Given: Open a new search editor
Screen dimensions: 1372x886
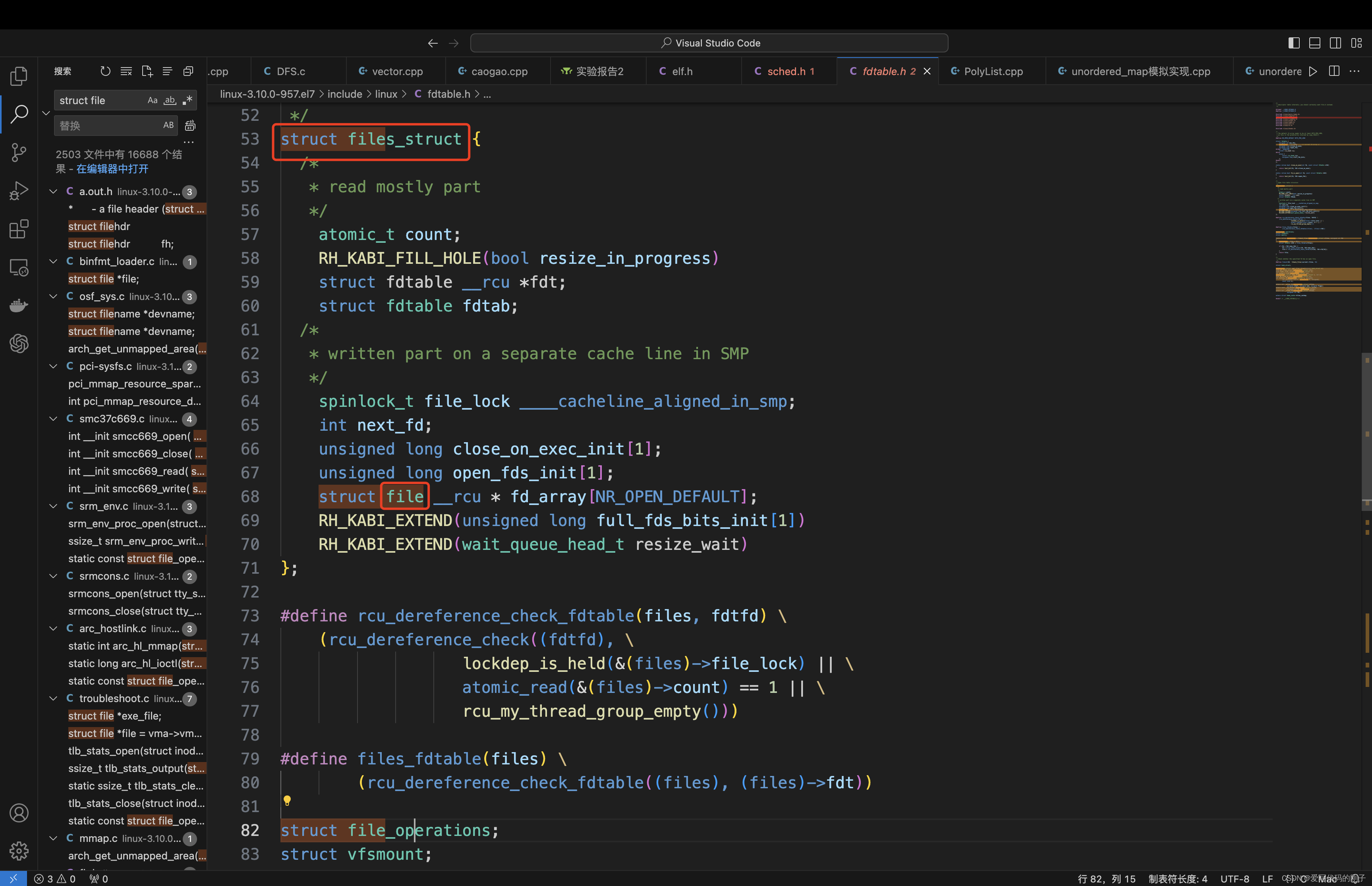Looking at the screenshot, I should (147, 72).
